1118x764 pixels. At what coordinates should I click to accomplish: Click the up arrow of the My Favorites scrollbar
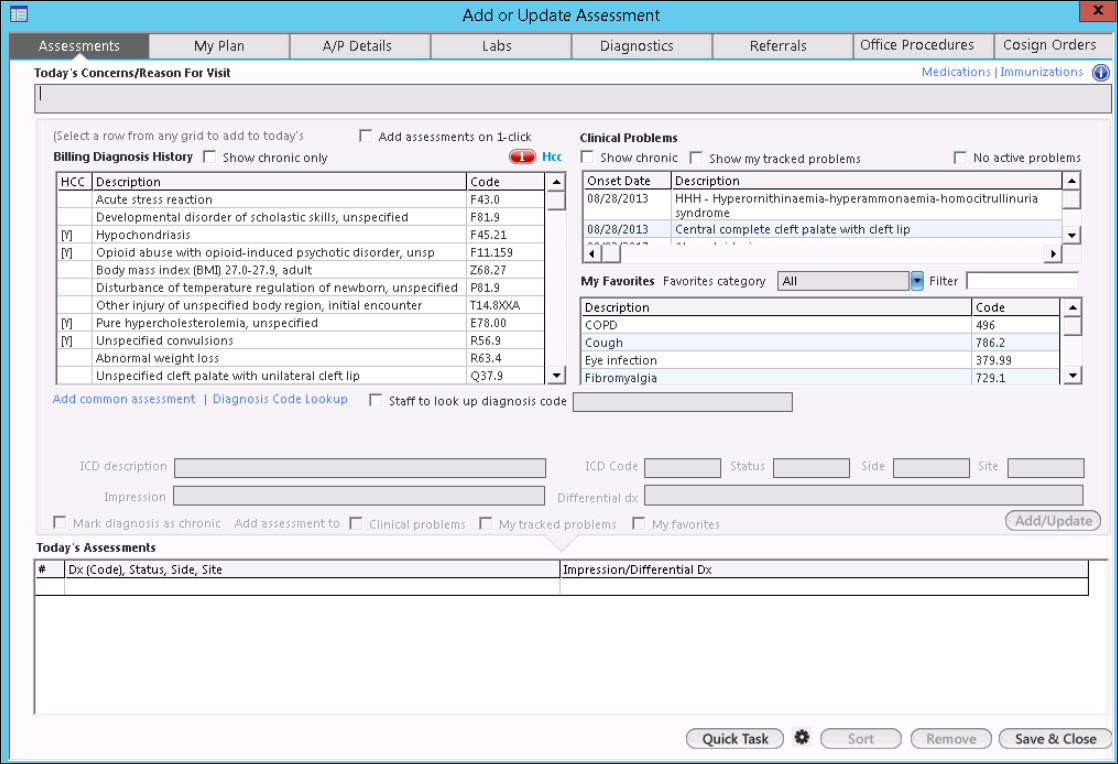pyautogui.click(x=1072, y=307)
